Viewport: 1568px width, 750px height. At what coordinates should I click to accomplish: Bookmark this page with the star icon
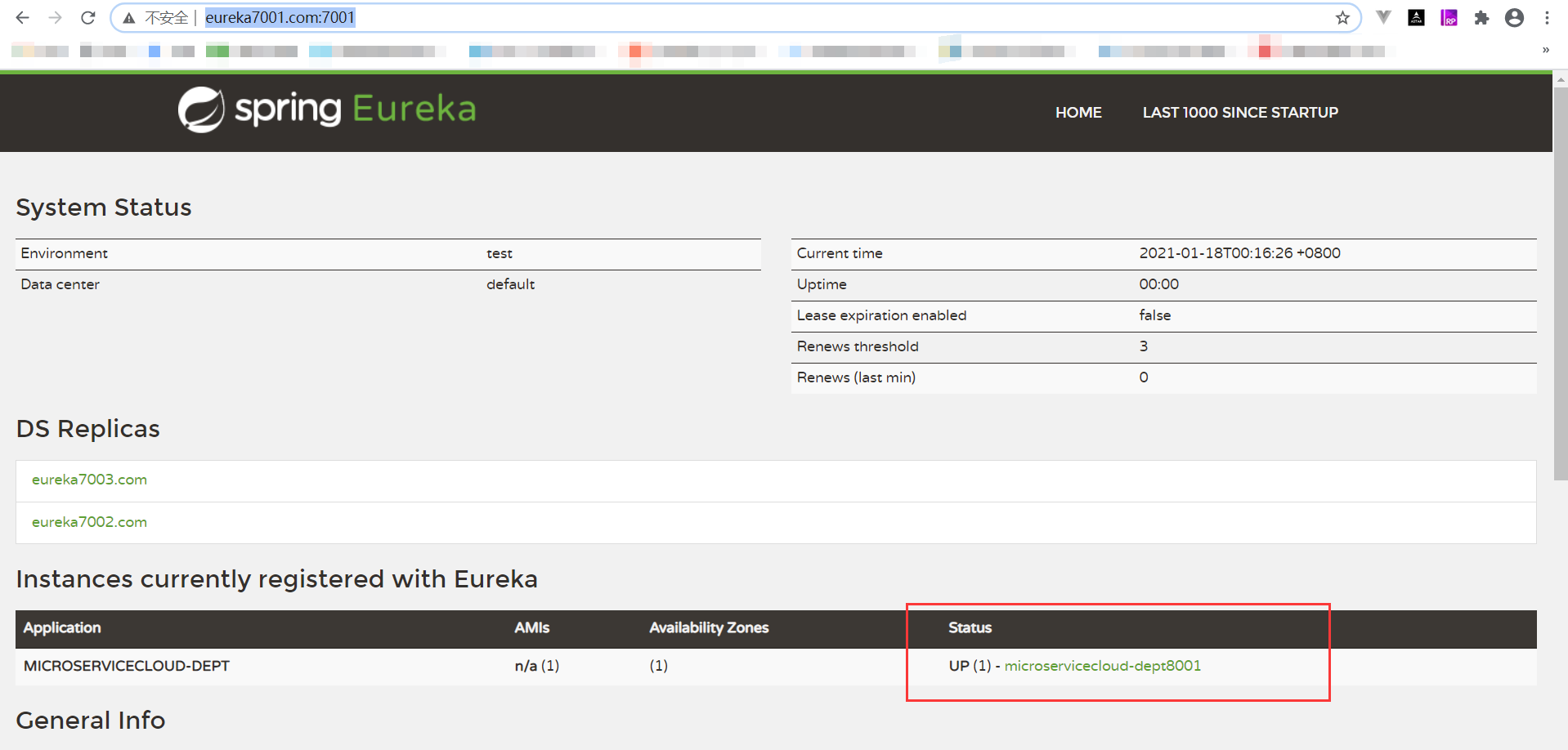pos(1342,18)
